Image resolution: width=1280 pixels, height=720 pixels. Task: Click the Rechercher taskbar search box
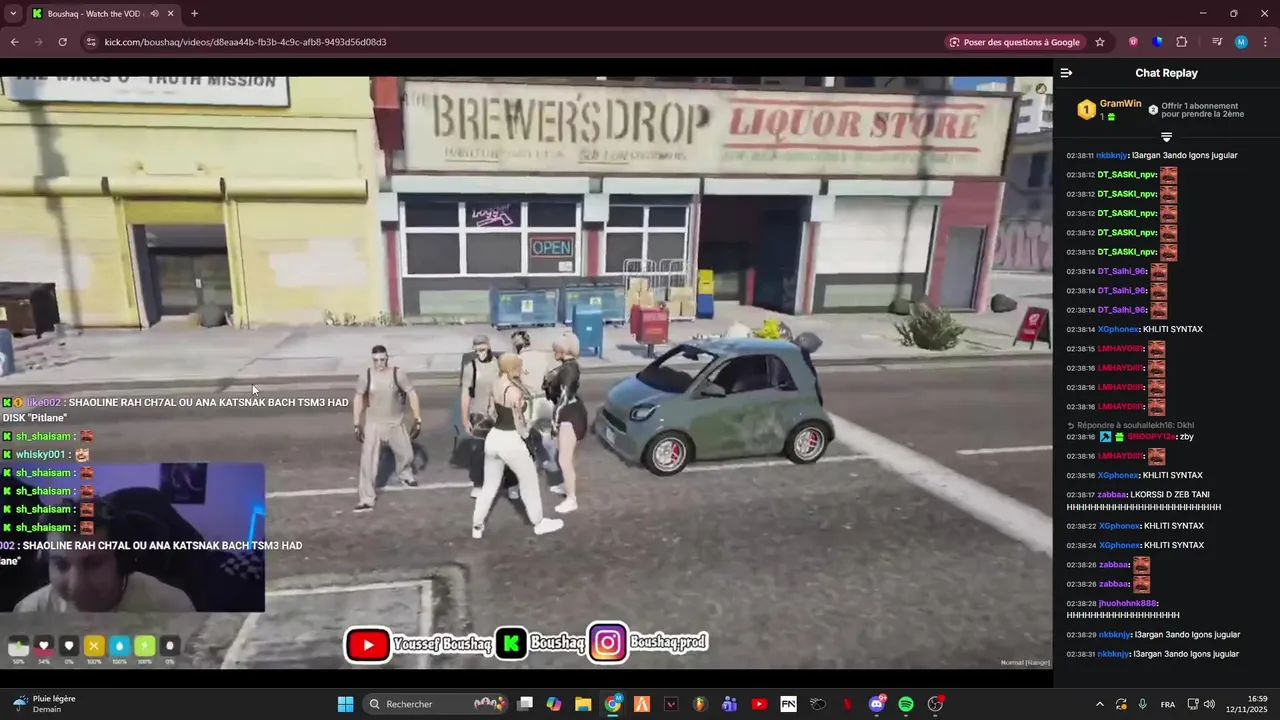(435, 704)
